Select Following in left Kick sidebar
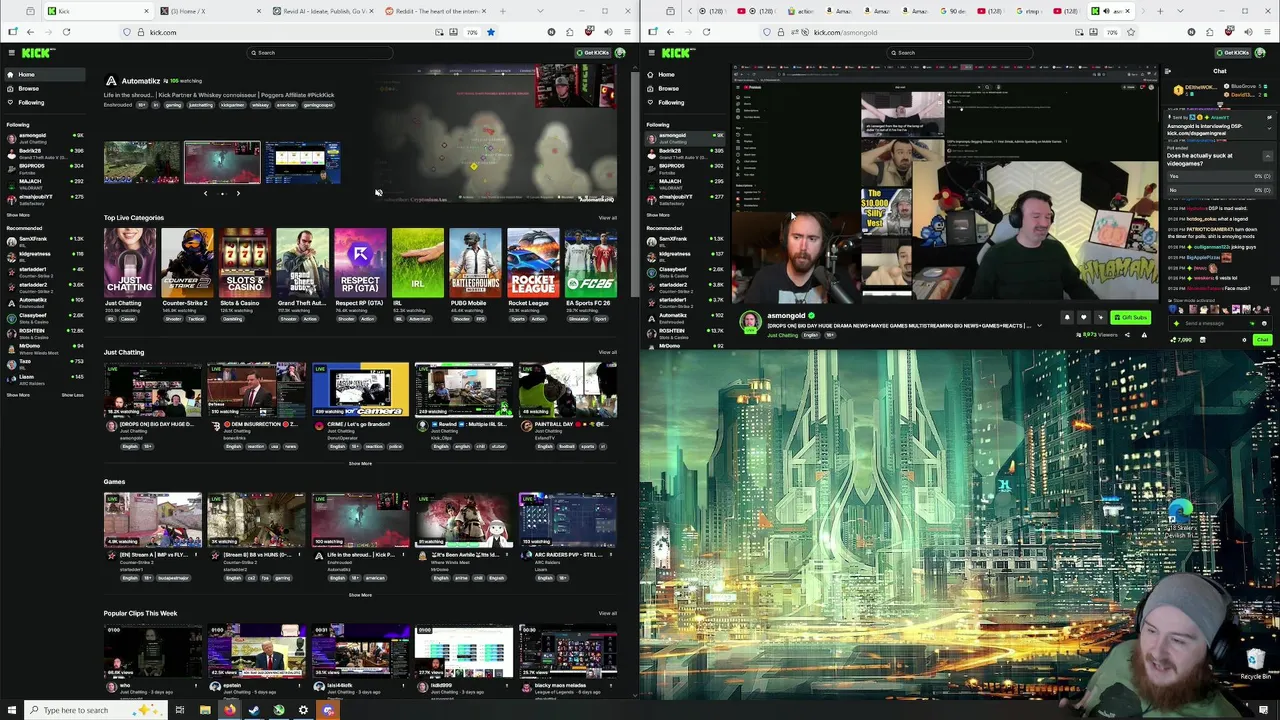 pos(44,102)
